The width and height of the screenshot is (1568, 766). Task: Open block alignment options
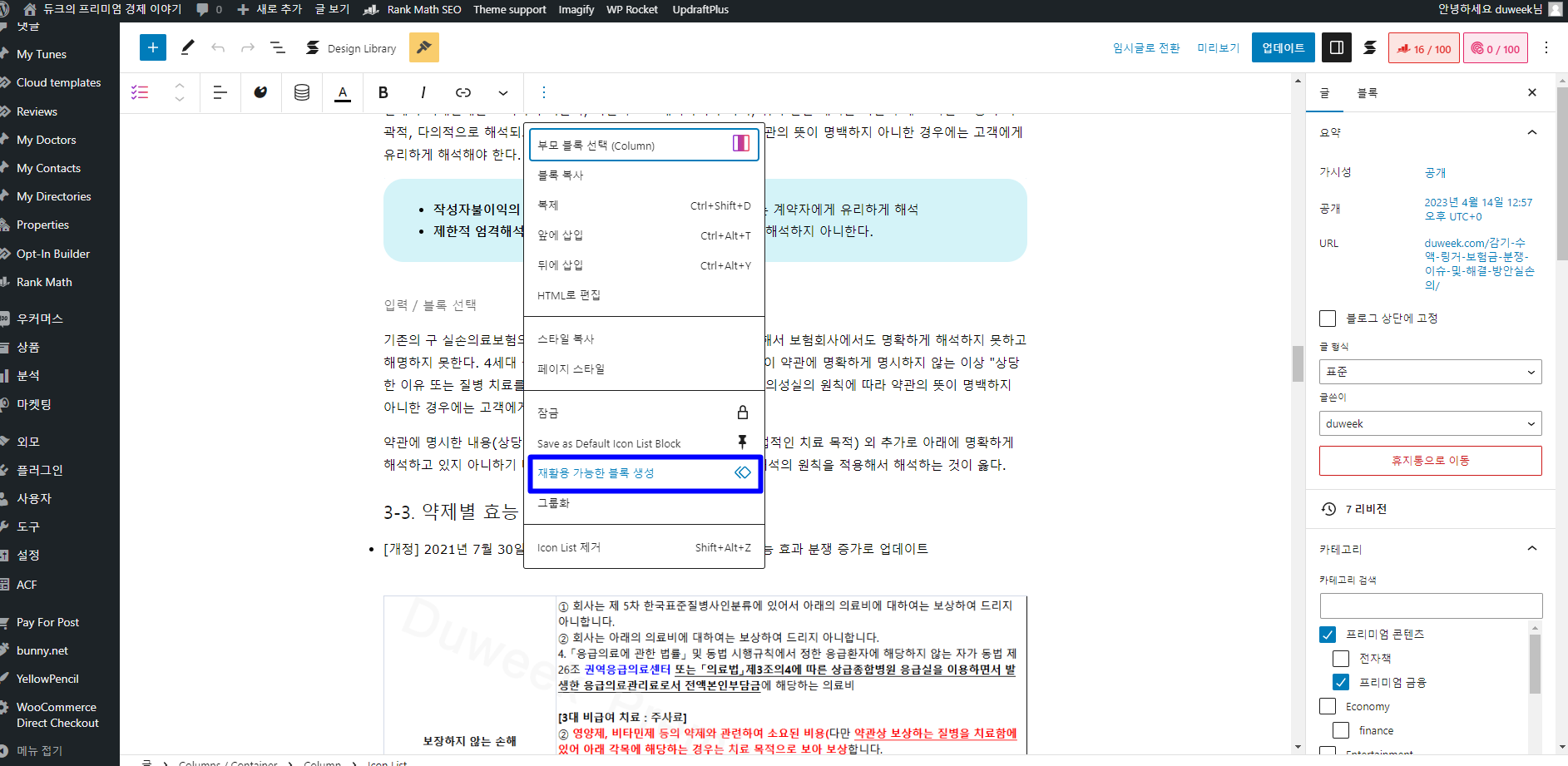pyautogui.click(x=220, y=92)
